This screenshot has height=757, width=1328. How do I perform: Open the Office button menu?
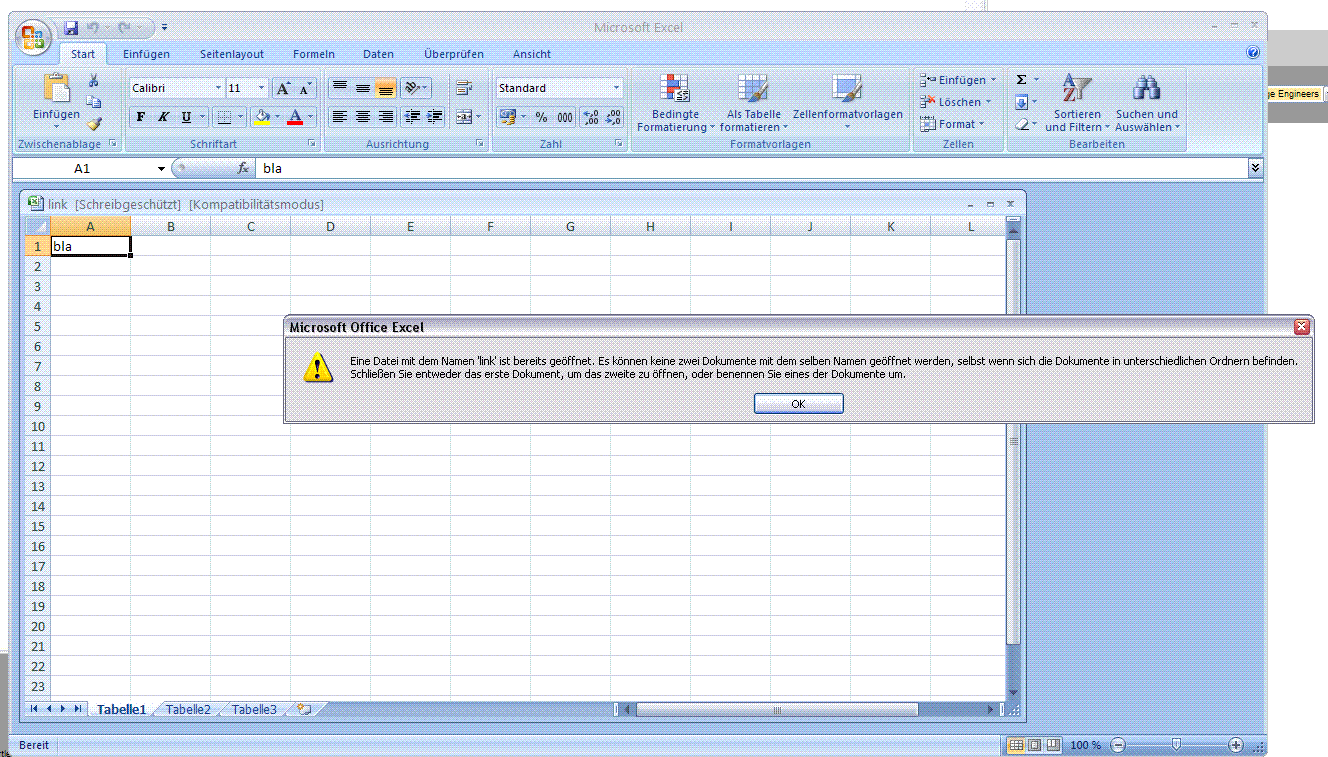click(33, 37)
